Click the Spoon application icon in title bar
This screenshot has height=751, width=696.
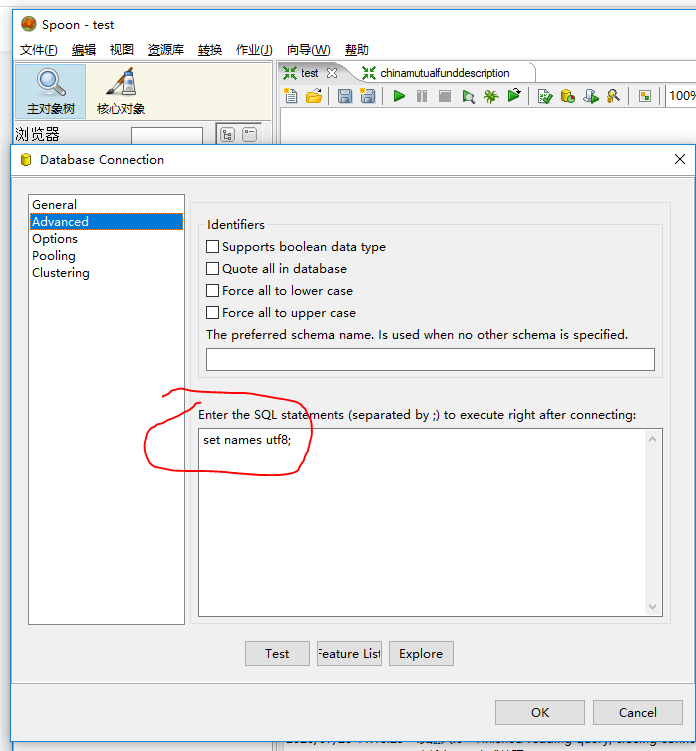click(29, 23)
